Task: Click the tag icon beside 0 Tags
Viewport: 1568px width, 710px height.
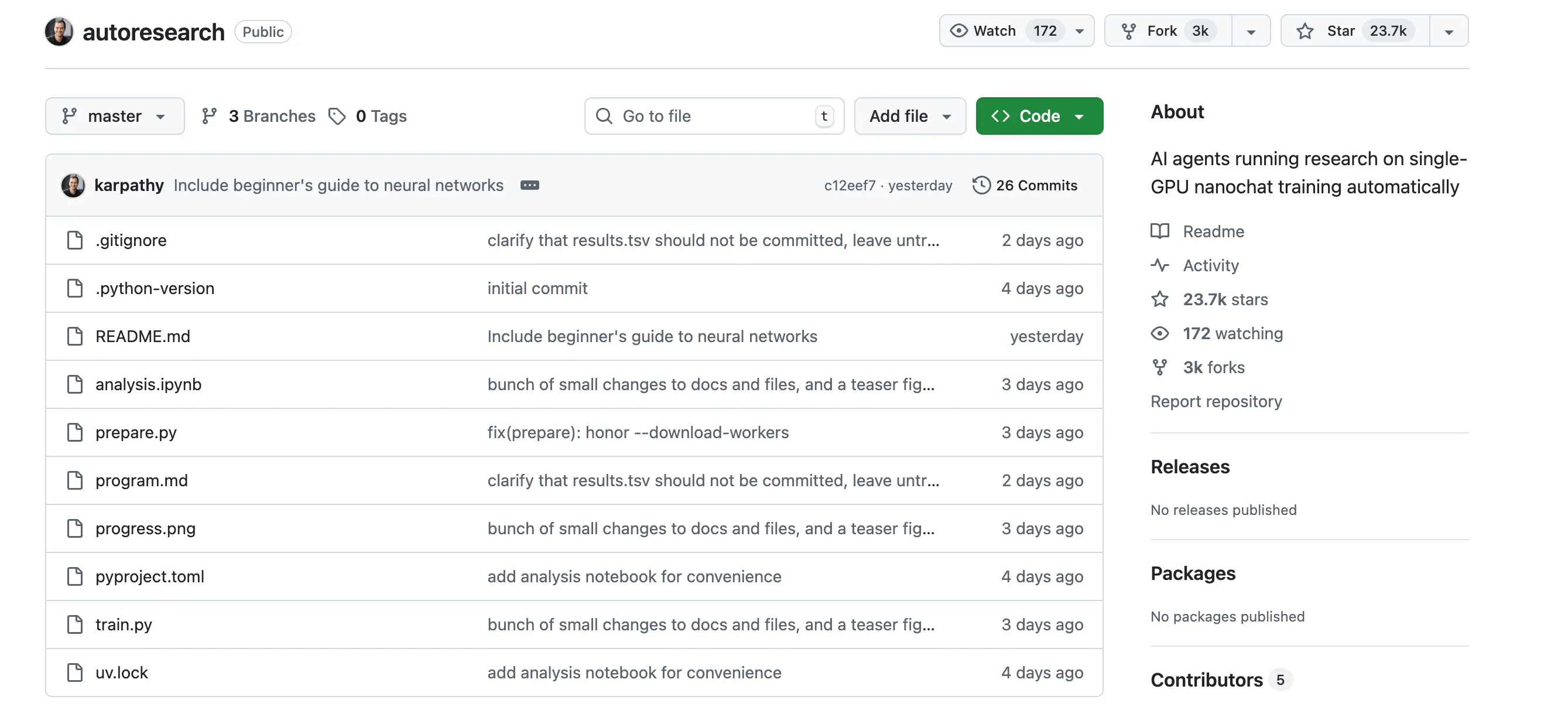Action: (x=337, y=115)
